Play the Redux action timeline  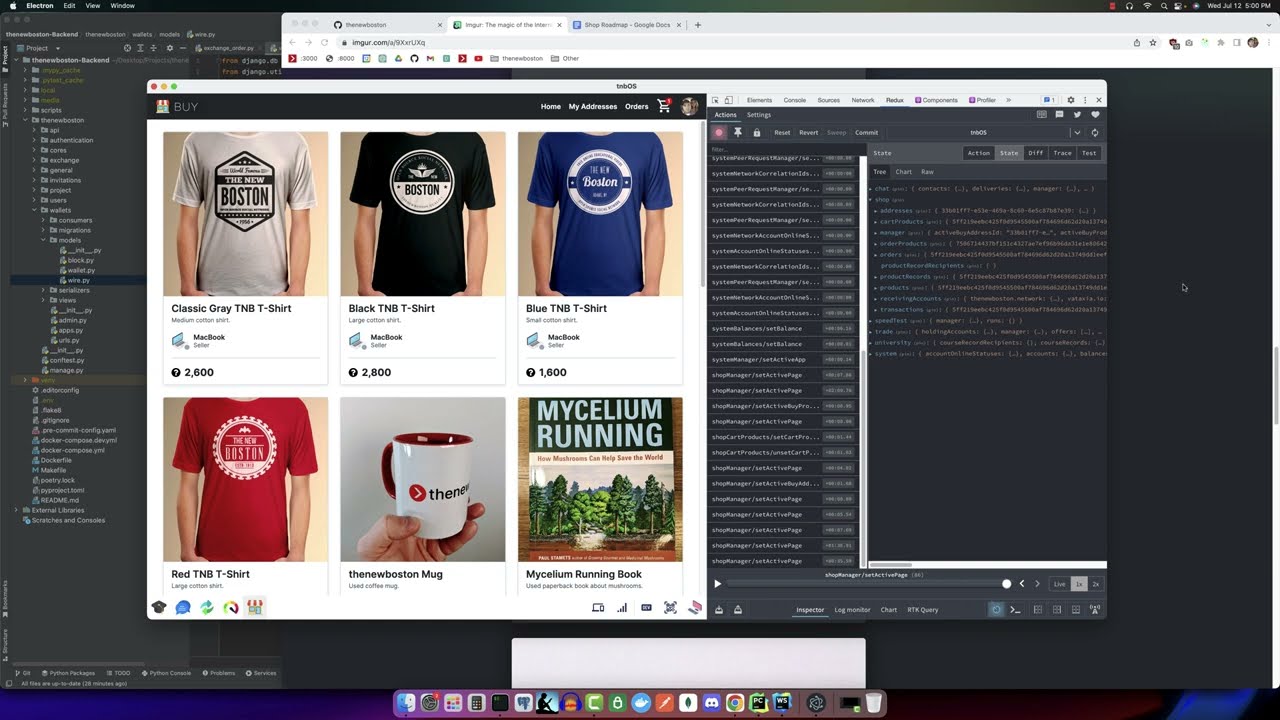click(717, 584)
